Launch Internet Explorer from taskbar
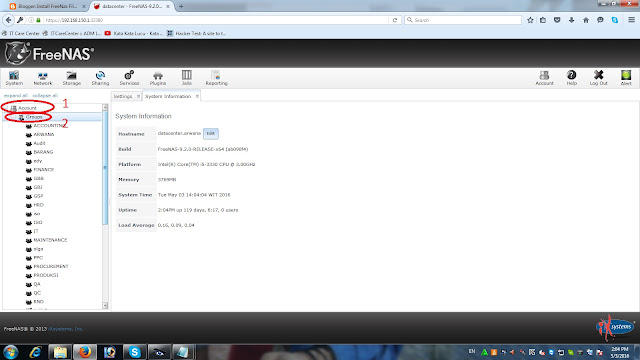Viewport: 640px width, 360px height. 35,352
